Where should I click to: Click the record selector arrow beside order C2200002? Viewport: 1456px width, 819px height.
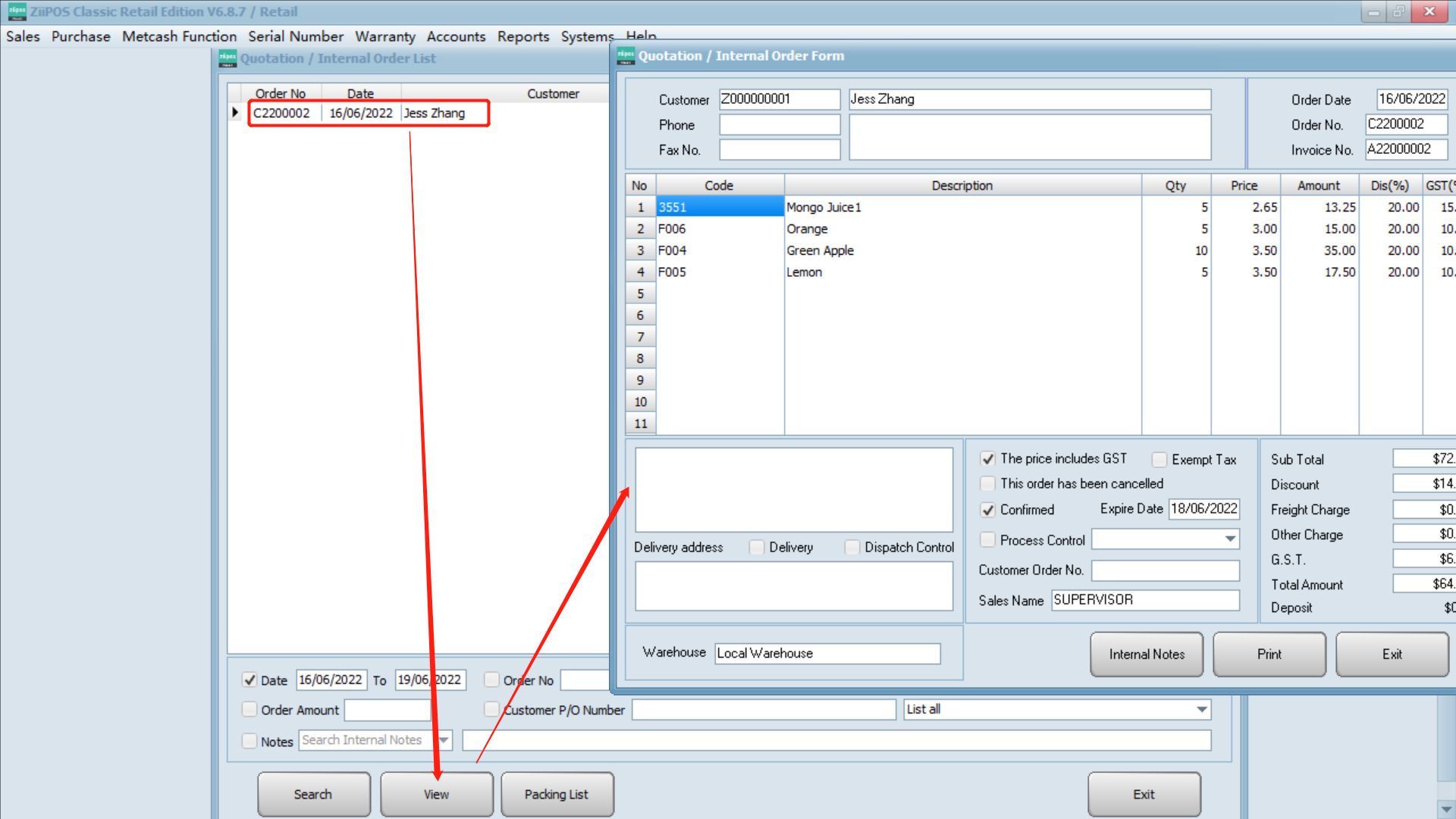click(x=234, y=112)
